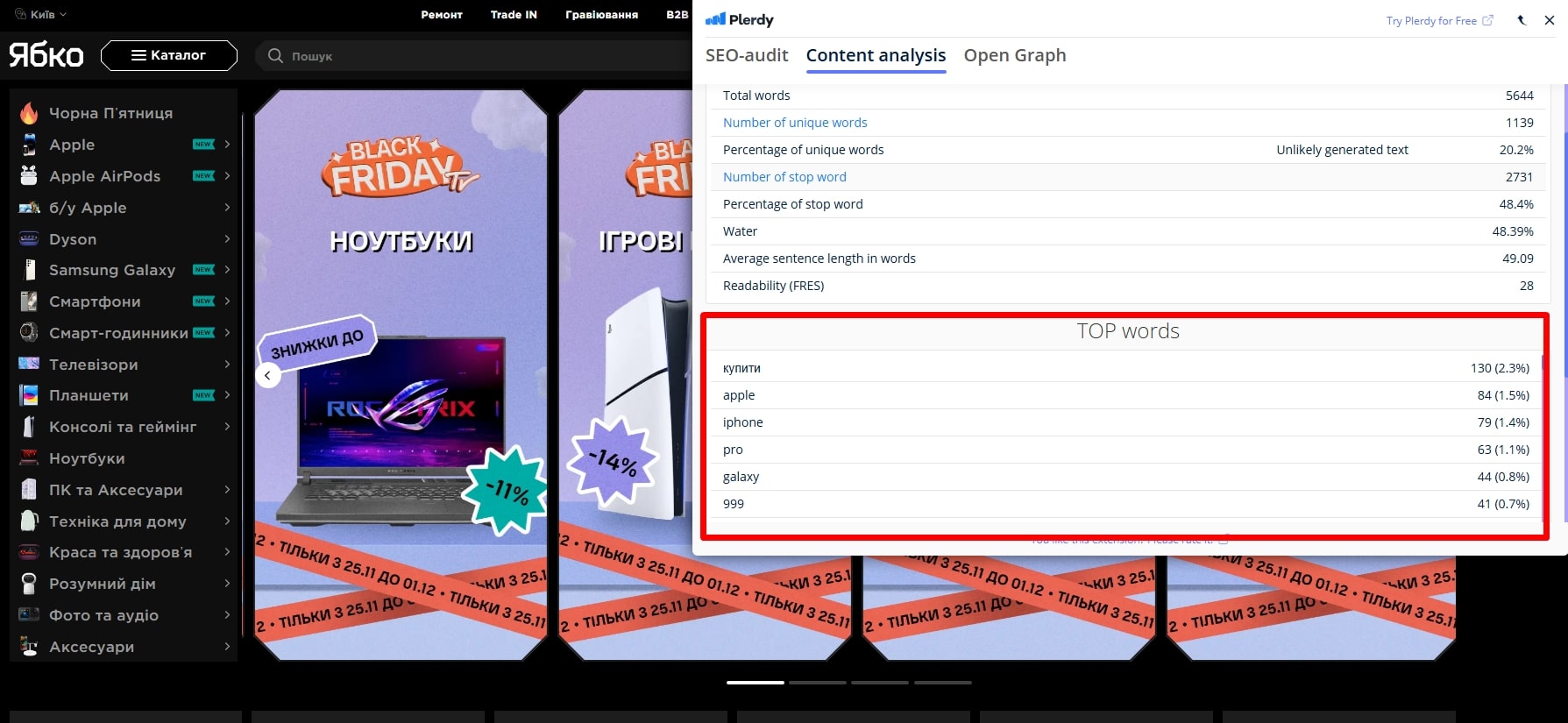Open the Ноутбуки category link
Image resolution: width=1568 pixels, height=723 pixels.
pyautogui.click(x=87, y=458)
